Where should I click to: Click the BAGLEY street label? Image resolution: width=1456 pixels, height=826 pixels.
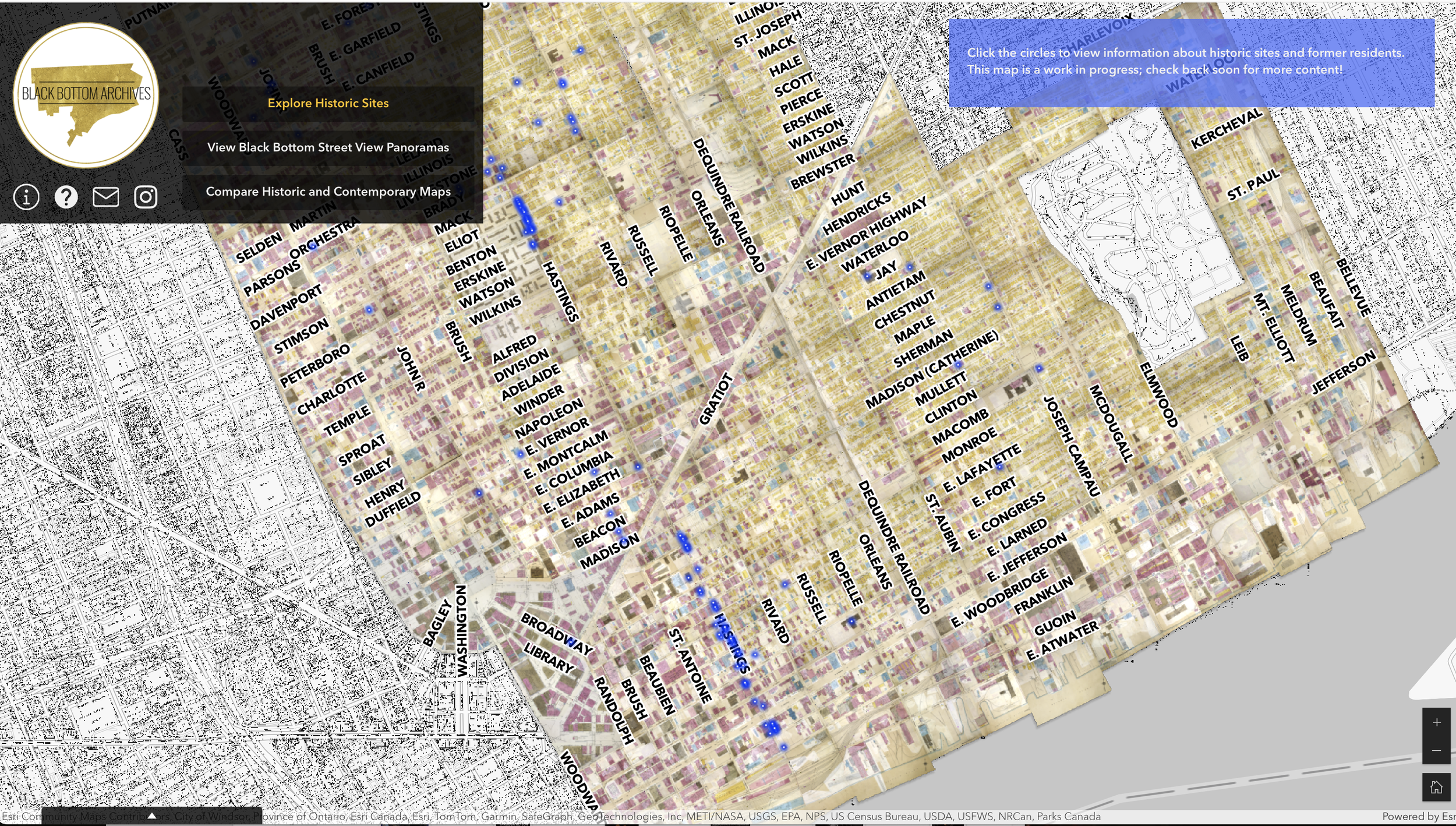click(437, 624)
